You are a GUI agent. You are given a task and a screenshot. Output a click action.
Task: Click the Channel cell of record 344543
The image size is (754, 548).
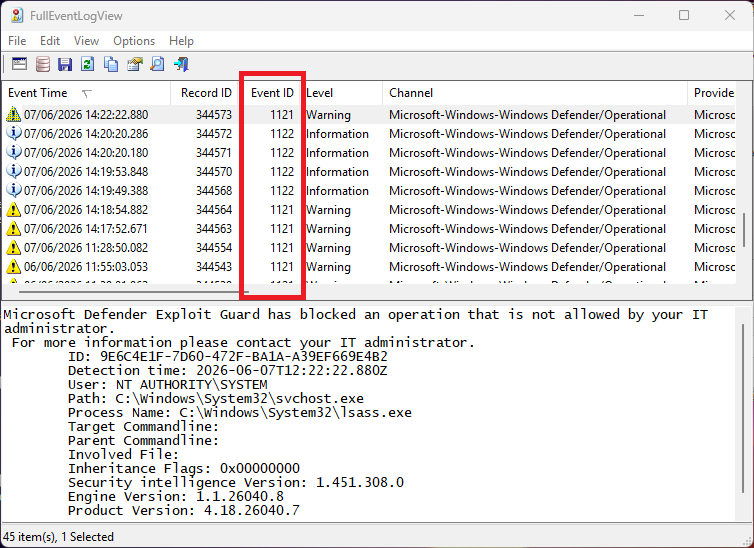click(528, 266)
